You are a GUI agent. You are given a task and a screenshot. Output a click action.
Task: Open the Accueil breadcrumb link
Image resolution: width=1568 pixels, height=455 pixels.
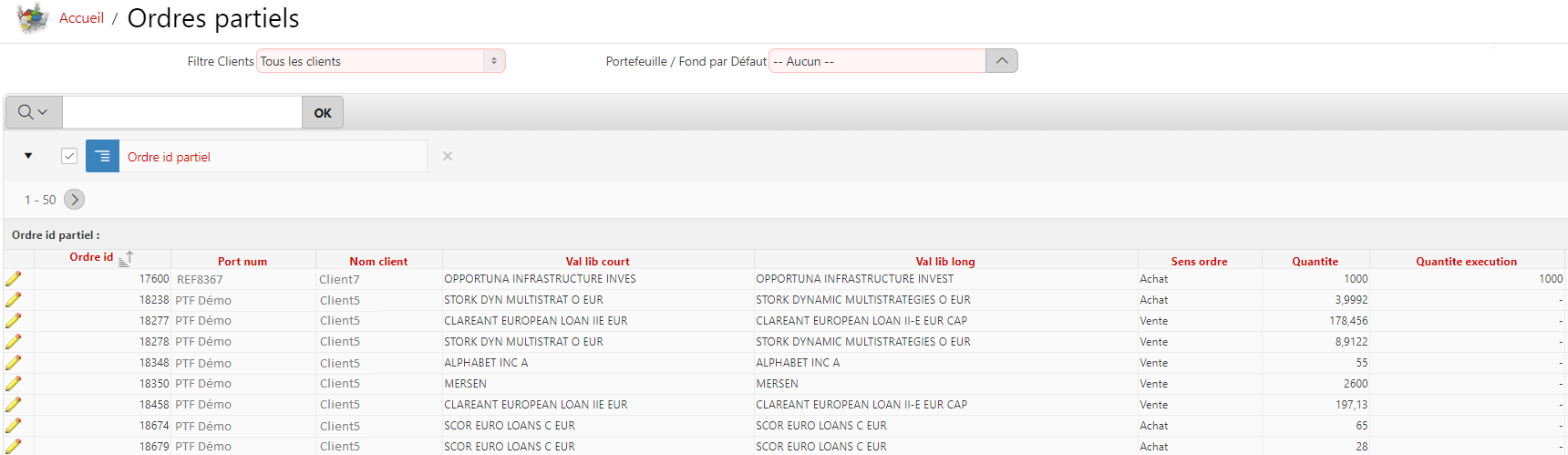pyautogui.click(x=81, y=18)
